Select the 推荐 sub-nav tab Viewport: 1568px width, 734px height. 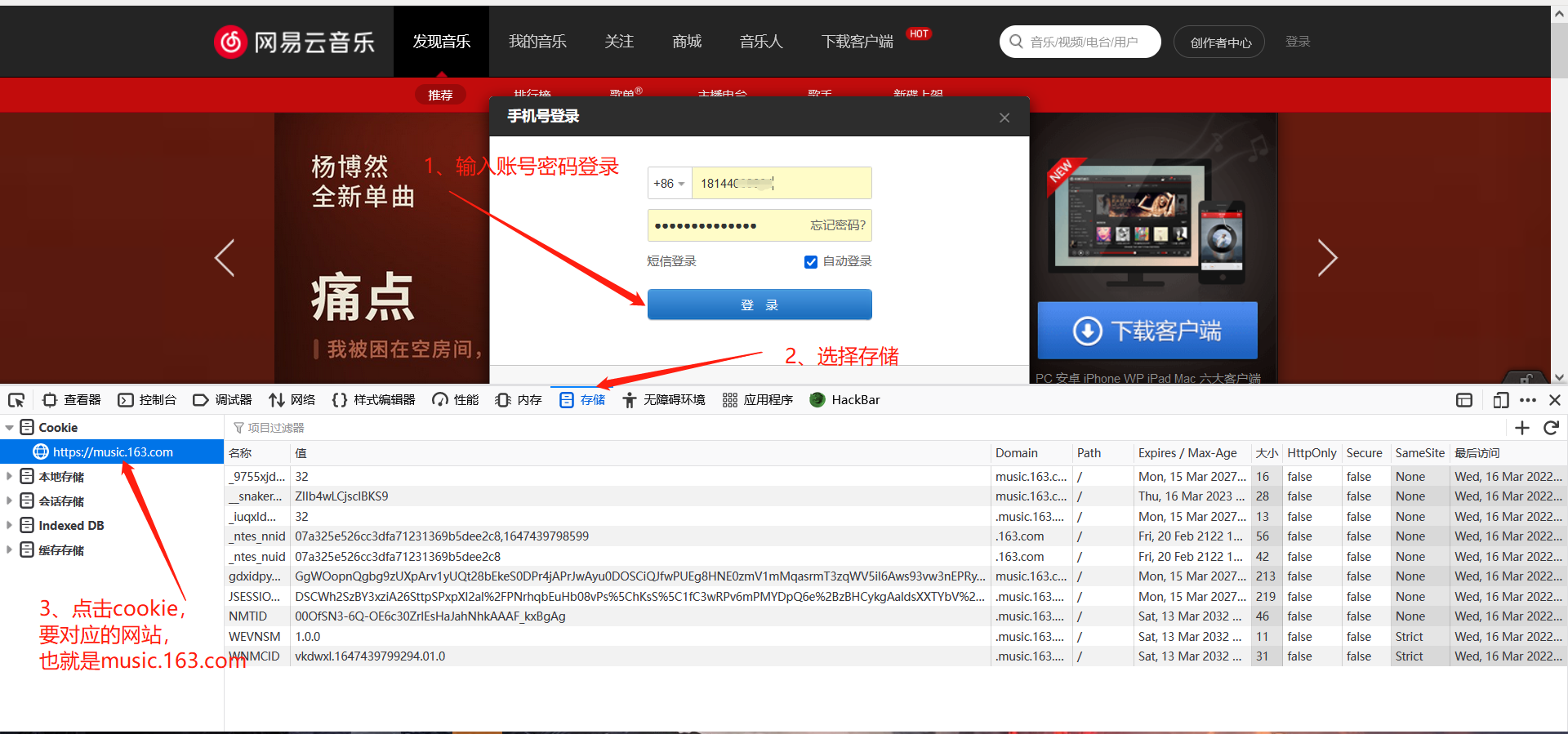click(x=440, y=95)
